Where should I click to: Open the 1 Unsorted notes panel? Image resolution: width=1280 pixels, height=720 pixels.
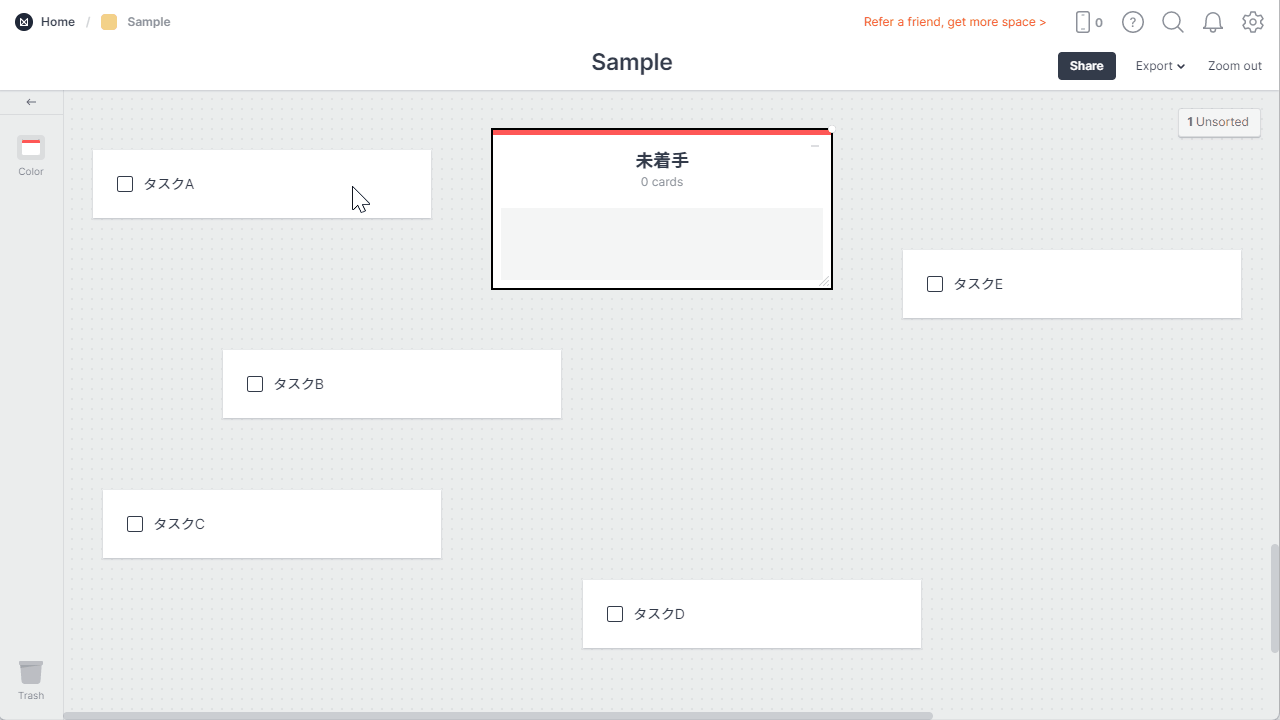point(1219,122)
